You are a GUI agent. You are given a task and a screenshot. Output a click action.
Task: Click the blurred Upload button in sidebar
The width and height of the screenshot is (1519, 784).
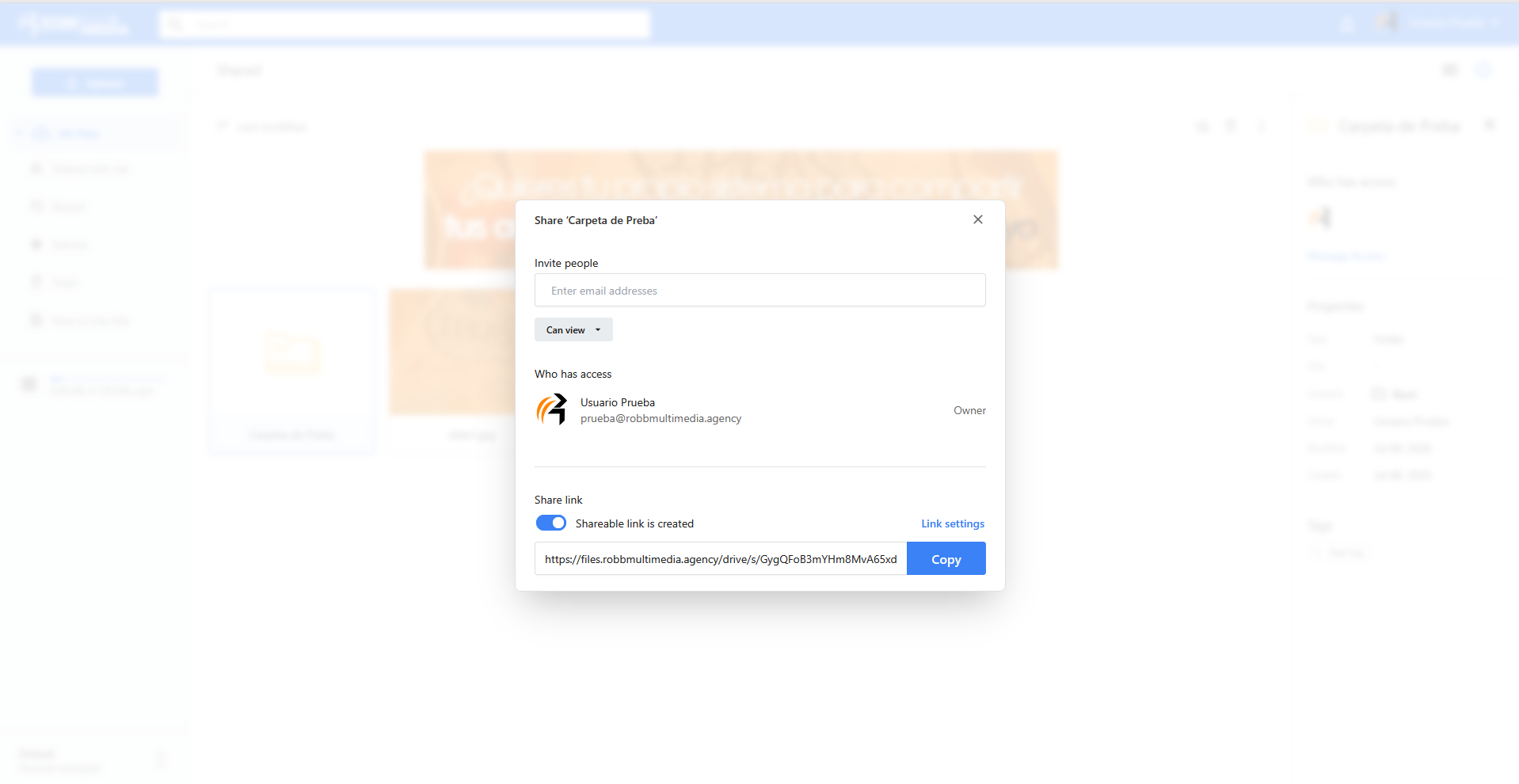[x=95, y=82]
